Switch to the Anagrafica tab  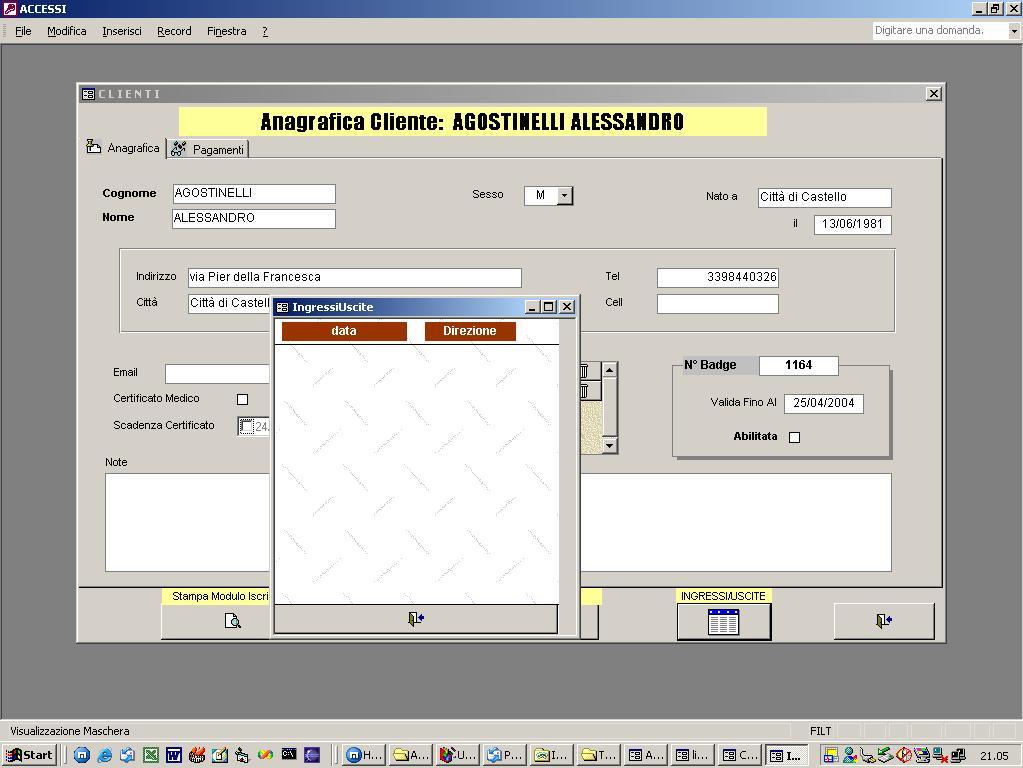pos(123,148)
